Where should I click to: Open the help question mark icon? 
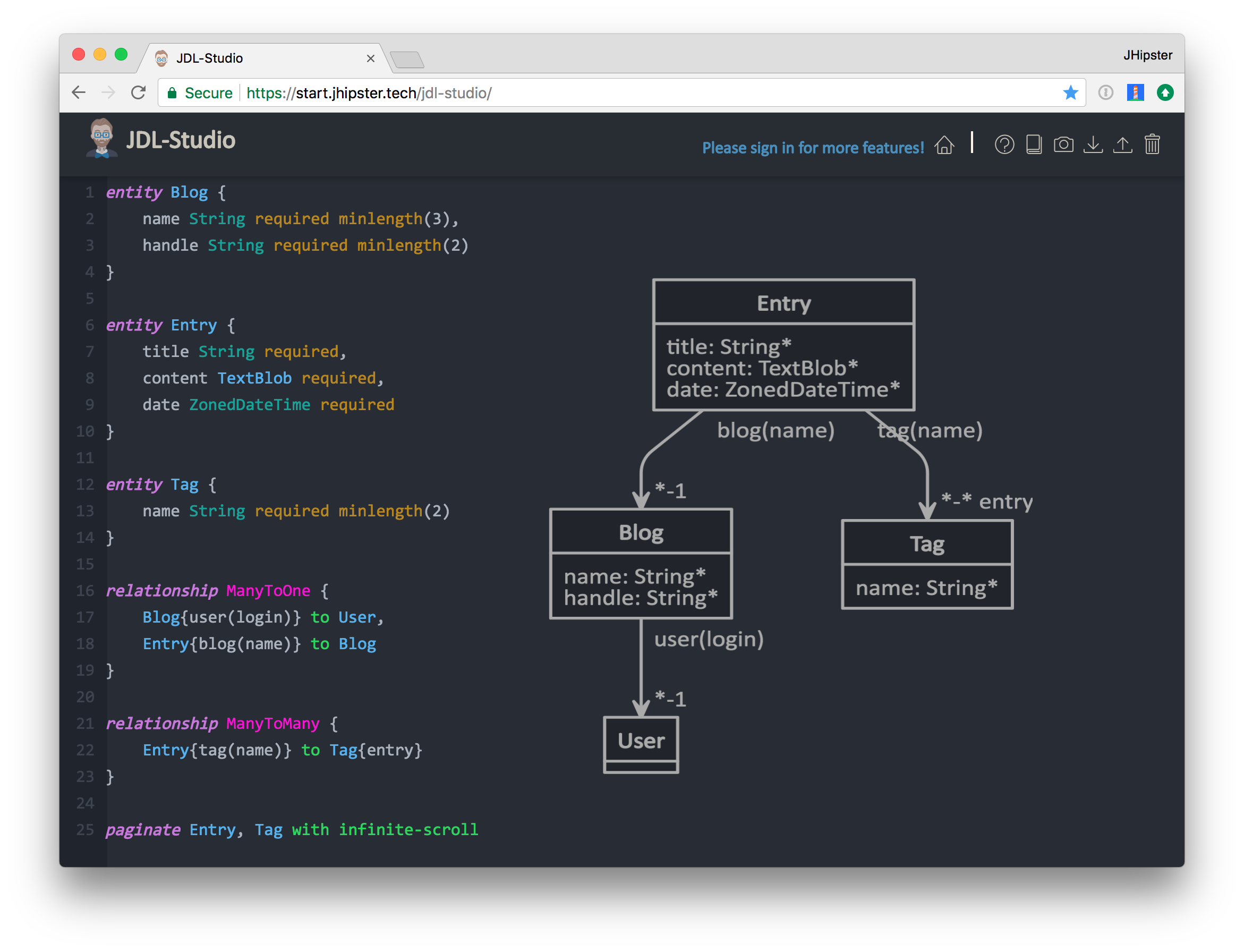coord(1004,145)
